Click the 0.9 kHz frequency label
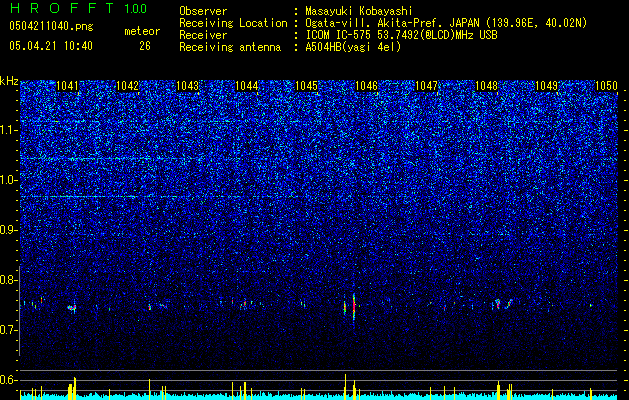The width and height of the screenshot is (629, 400). click(9, 230)
